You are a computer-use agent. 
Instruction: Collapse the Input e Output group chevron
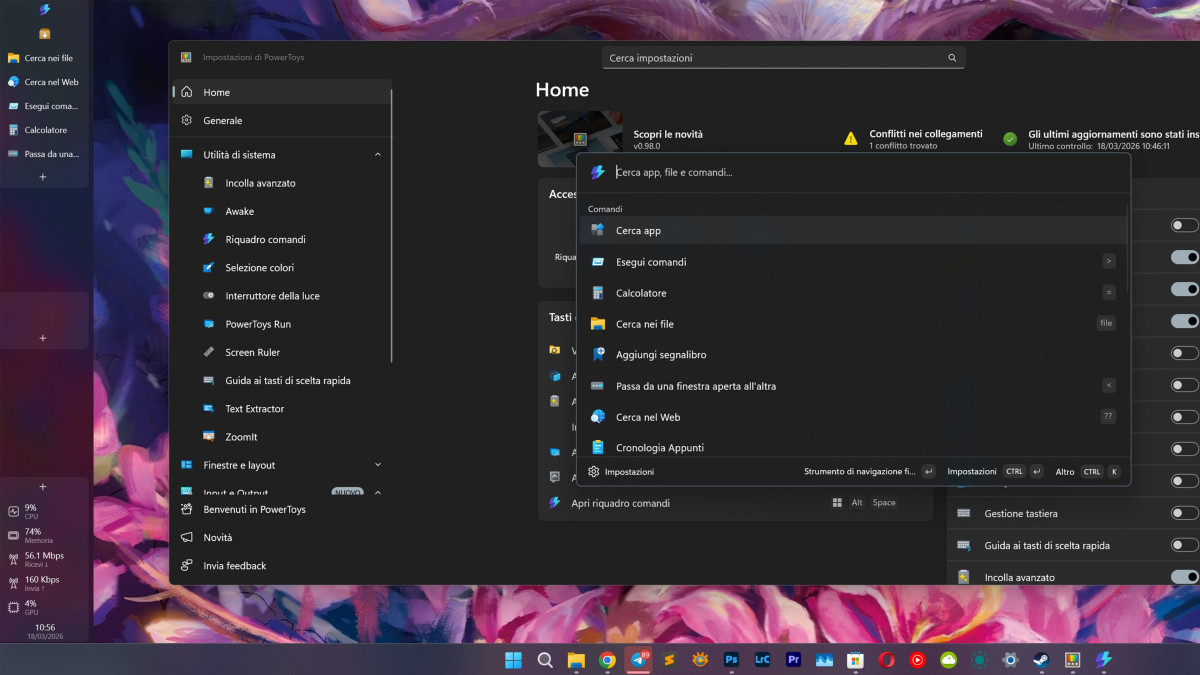point(378,492)
